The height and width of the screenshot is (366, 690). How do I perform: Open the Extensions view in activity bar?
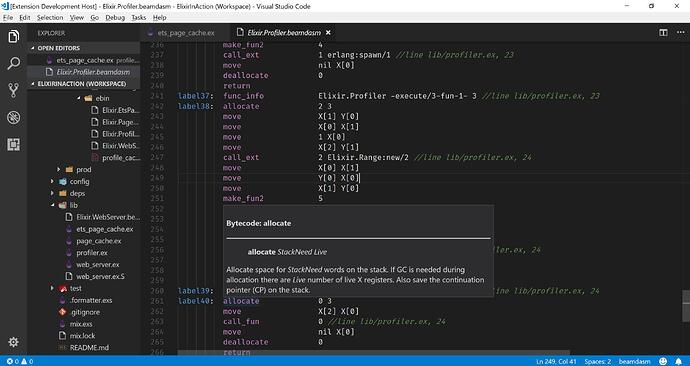click(x=14, y=144)
